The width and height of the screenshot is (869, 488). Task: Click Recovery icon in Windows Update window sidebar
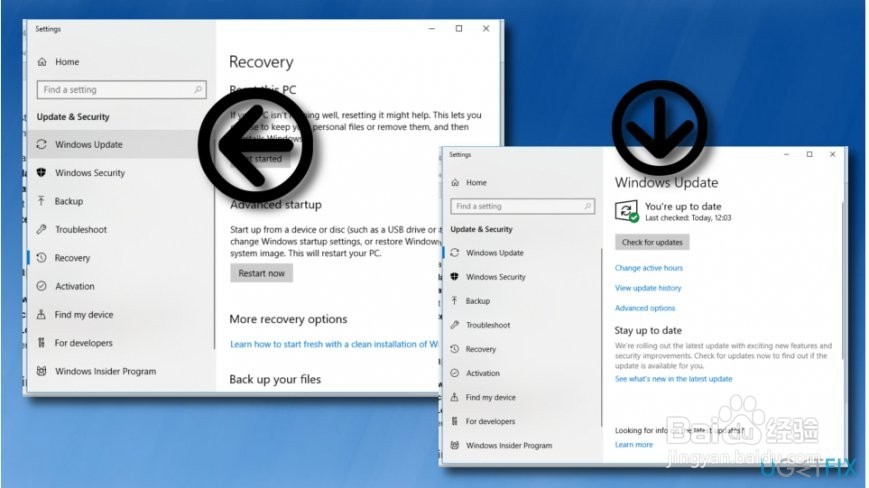[454, 349]
